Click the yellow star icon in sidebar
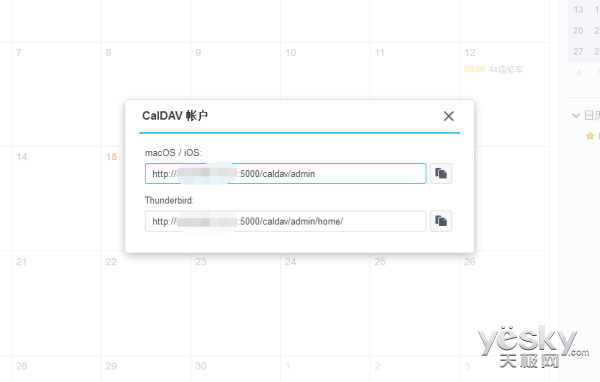This screenshot has width=600, height=382. (x=590, y=136)
